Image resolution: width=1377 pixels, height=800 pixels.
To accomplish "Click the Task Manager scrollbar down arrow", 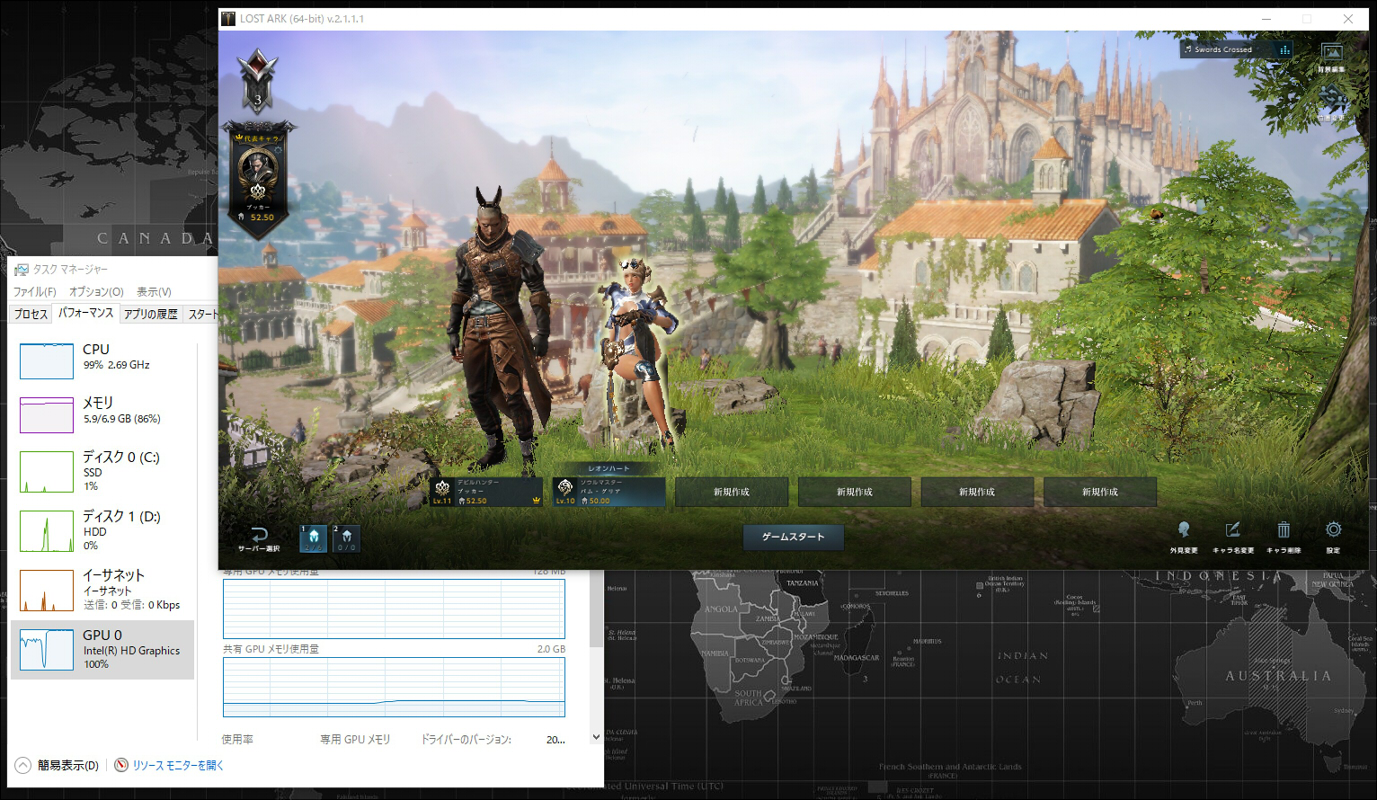I will pyautogui.click(x=597, y=738).
